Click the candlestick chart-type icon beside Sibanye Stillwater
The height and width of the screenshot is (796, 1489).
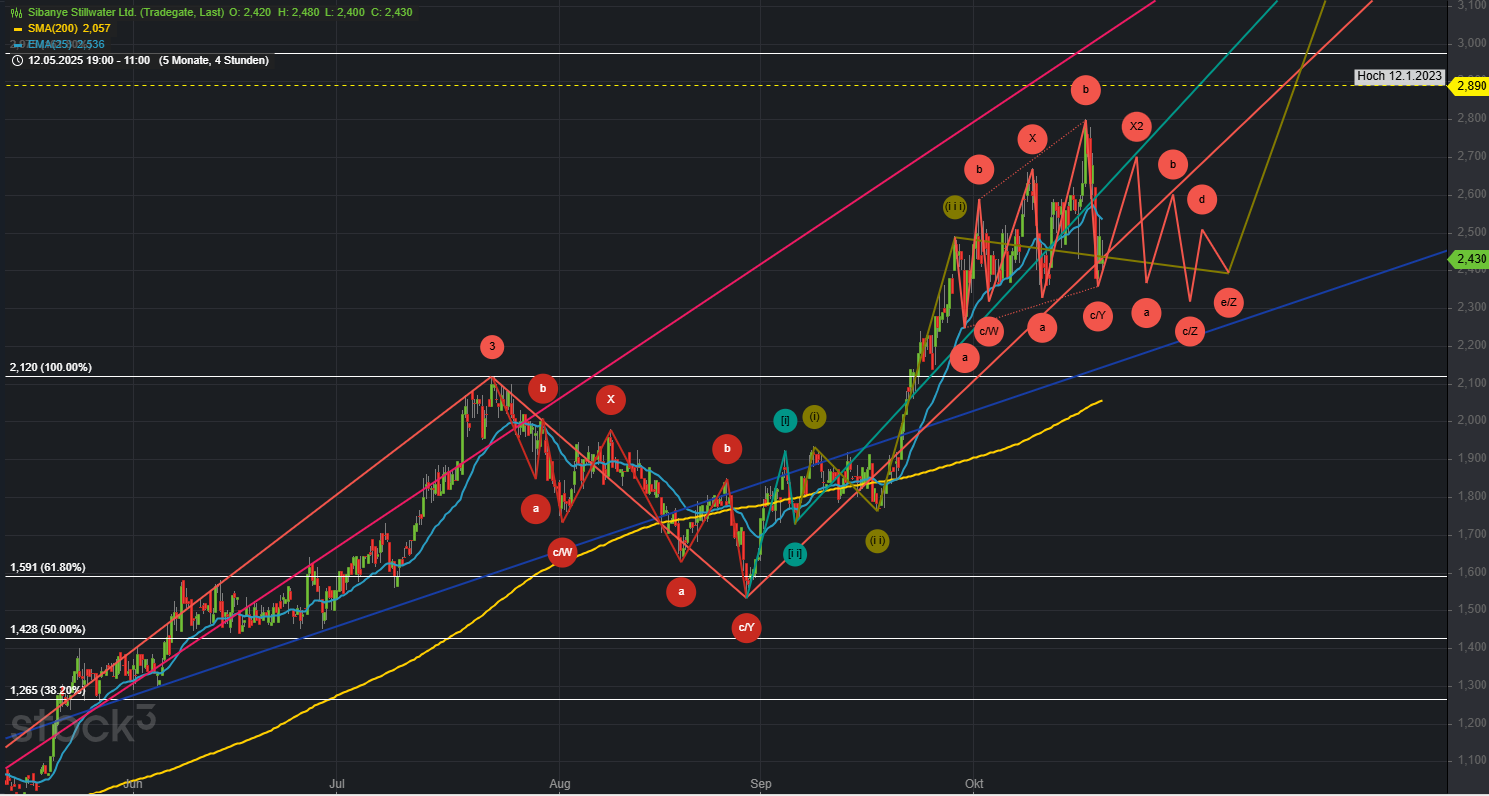click(16, 12)
